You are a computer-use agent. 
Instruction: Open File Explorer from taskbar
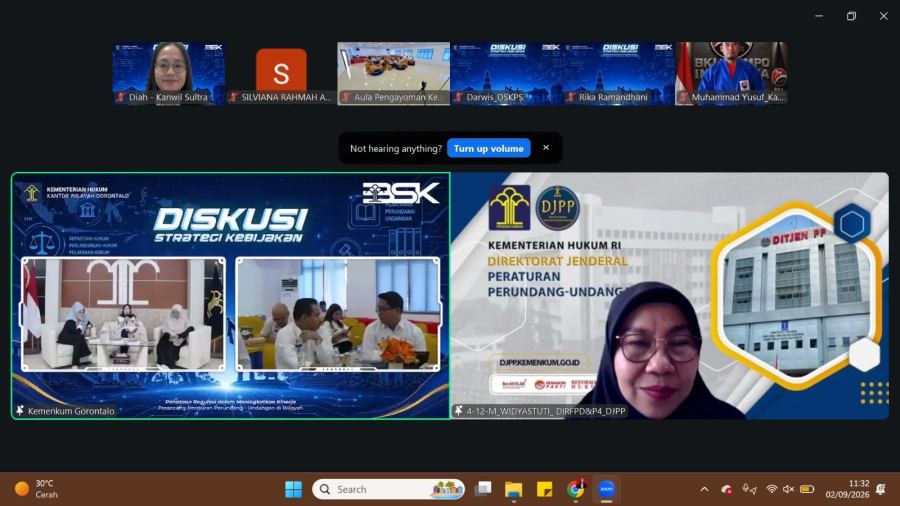tap(513, 489)
